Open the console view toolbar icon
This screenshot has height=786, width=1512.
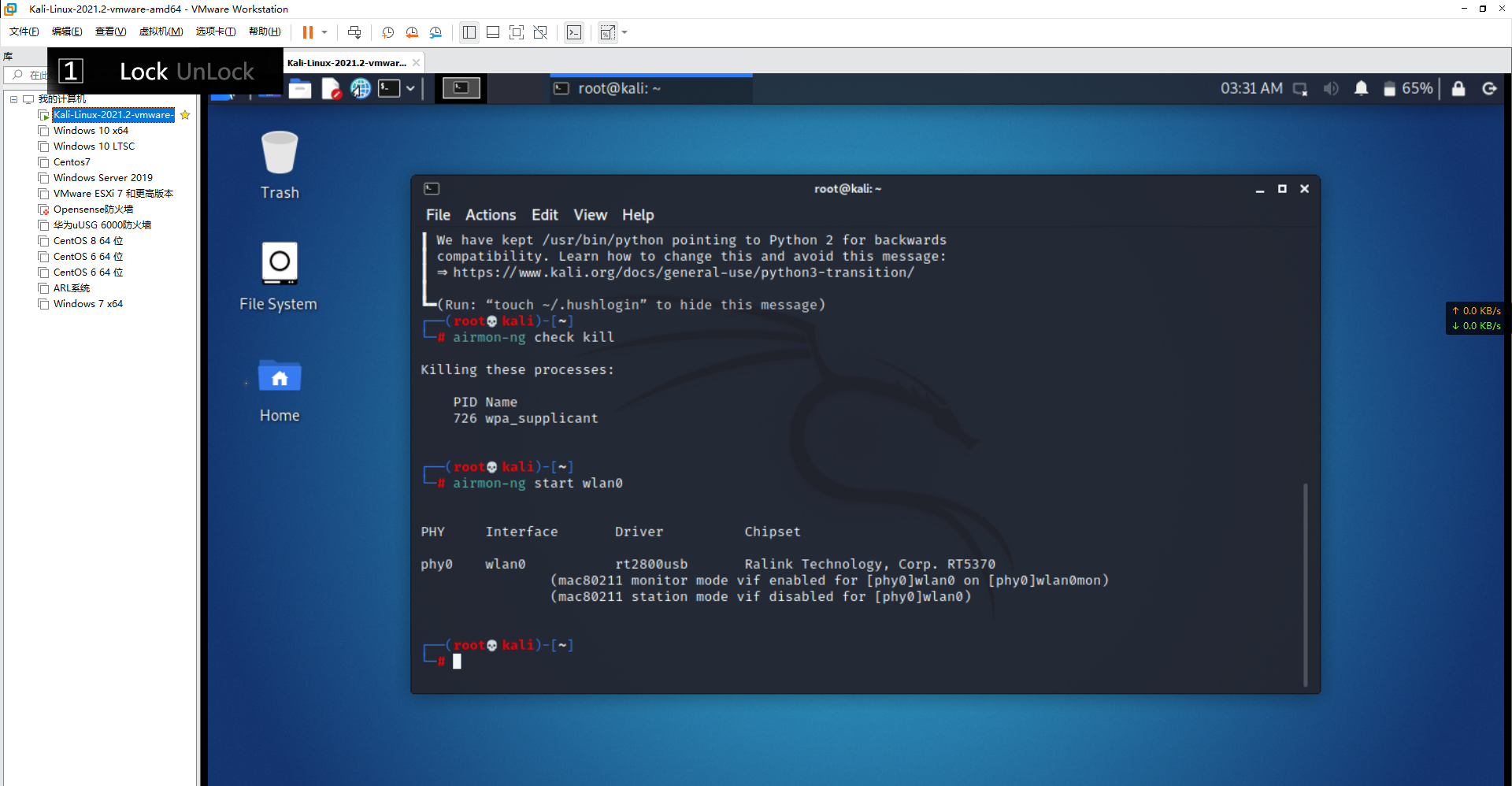574,32
